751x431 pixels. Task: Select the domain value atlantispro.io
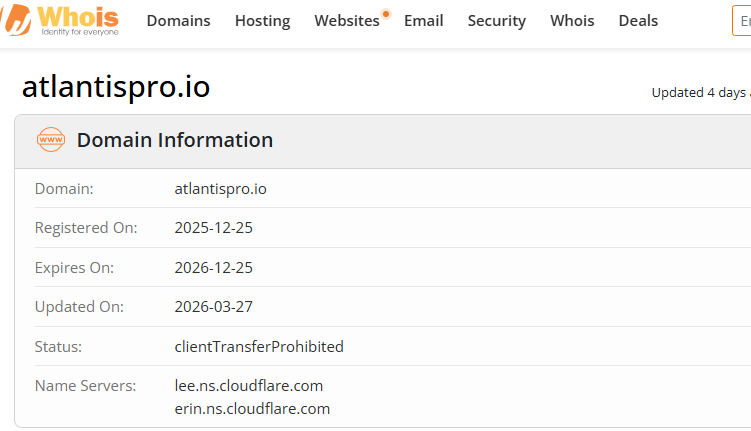pos(220,189)
